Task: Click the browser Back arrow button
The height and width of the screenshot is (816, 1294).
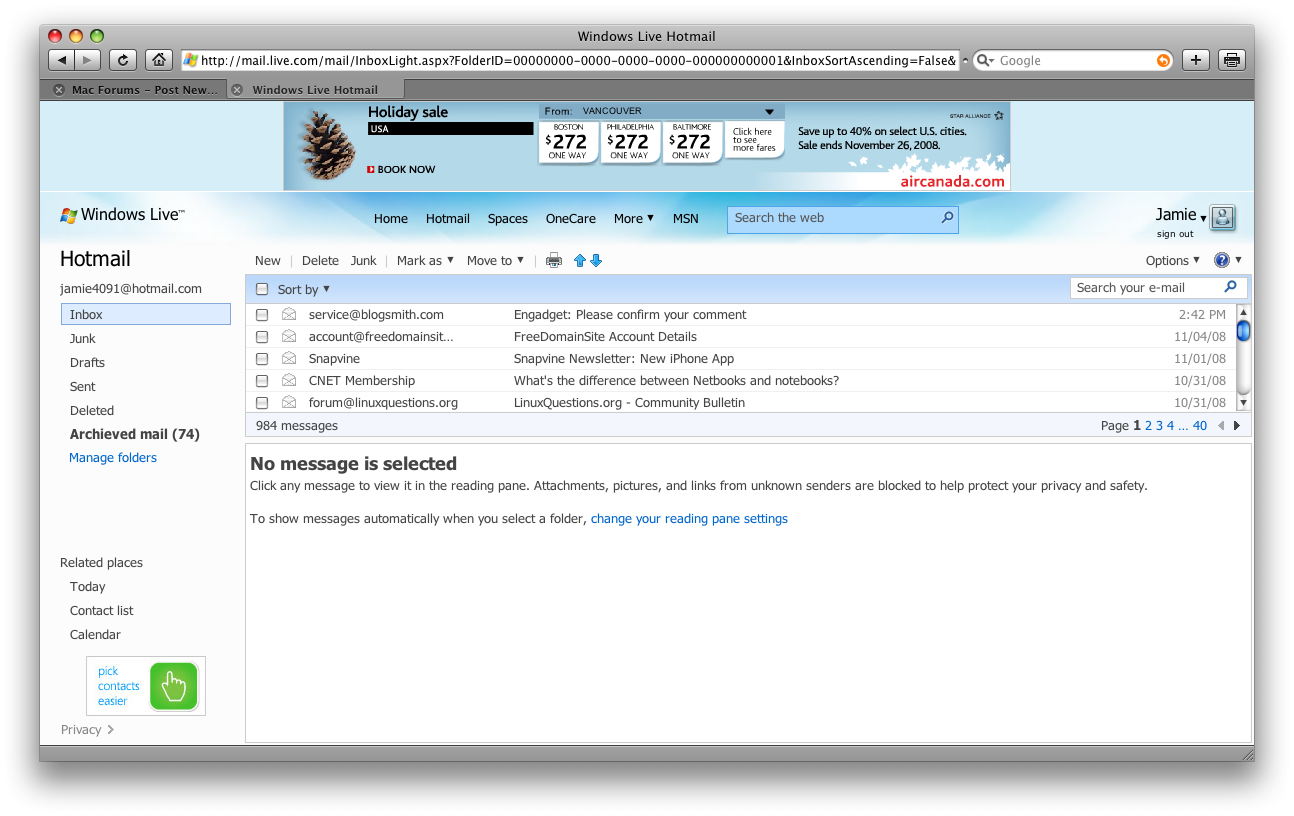Action: pos(62,60)
